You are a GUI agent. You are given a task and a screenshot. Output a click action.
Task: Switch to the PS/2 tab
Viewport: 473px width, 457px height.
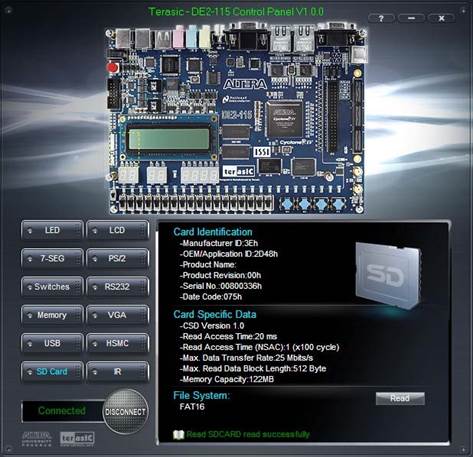click(x=117, y=259)
